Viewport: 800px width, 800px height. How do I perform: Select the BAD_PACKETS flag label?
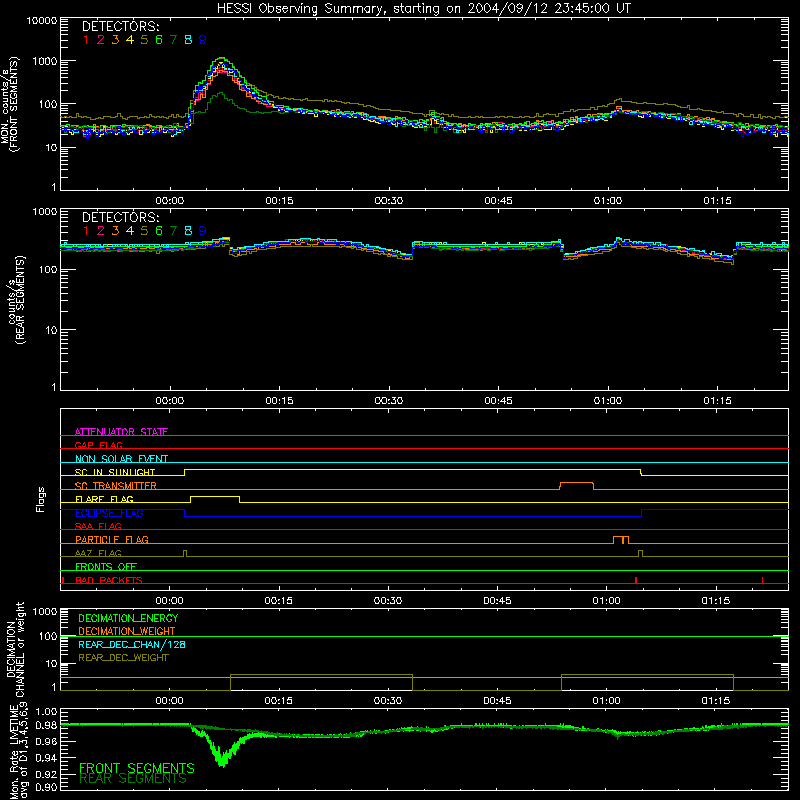pyautogui.click(x=109, y=580)
